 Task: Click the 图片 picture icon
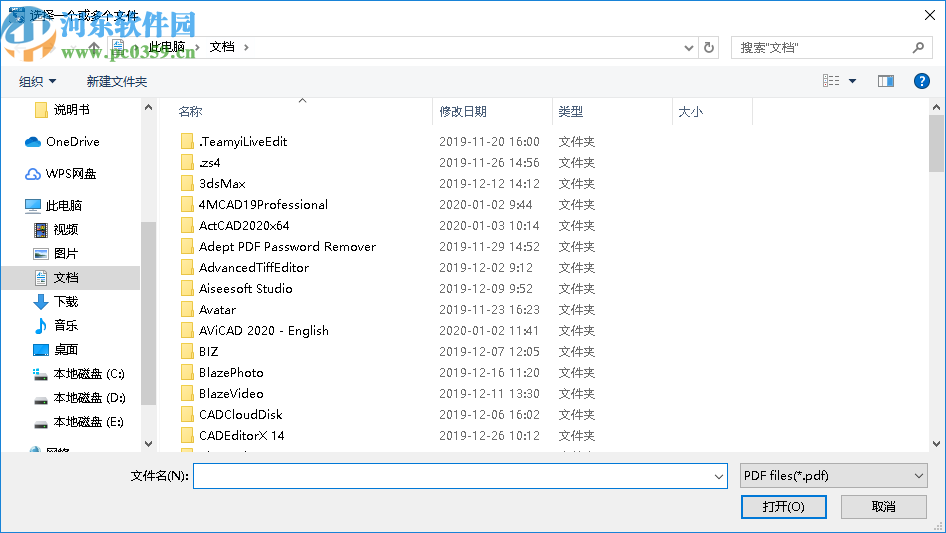click(x=40, y=254)
